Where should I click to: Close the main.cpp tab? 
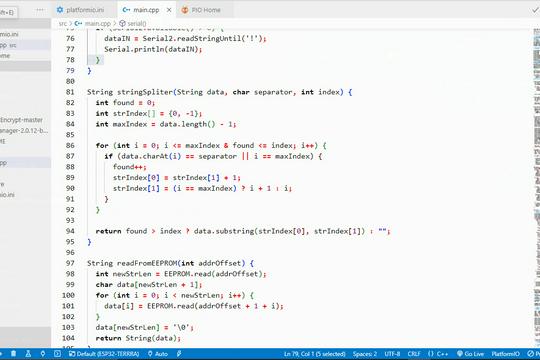point(169,10)
